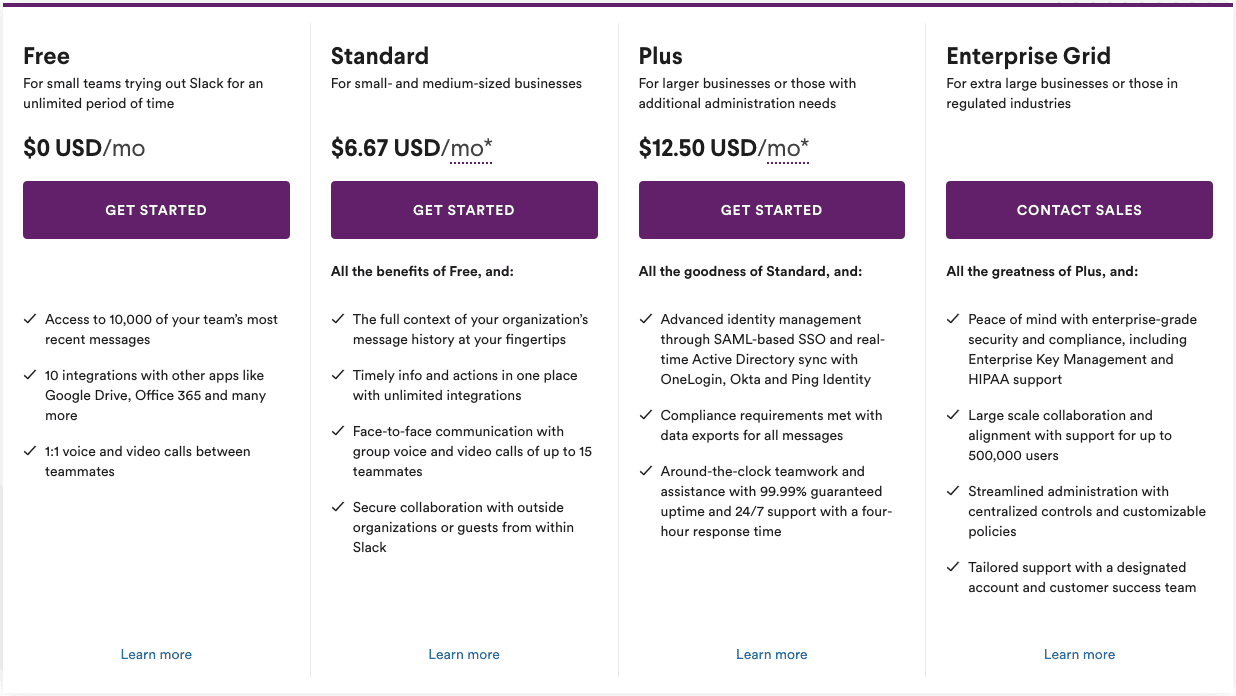Click checkmark beside 10 integrations feature
The image size is (1236, 696).
click(x=30, y=376)
